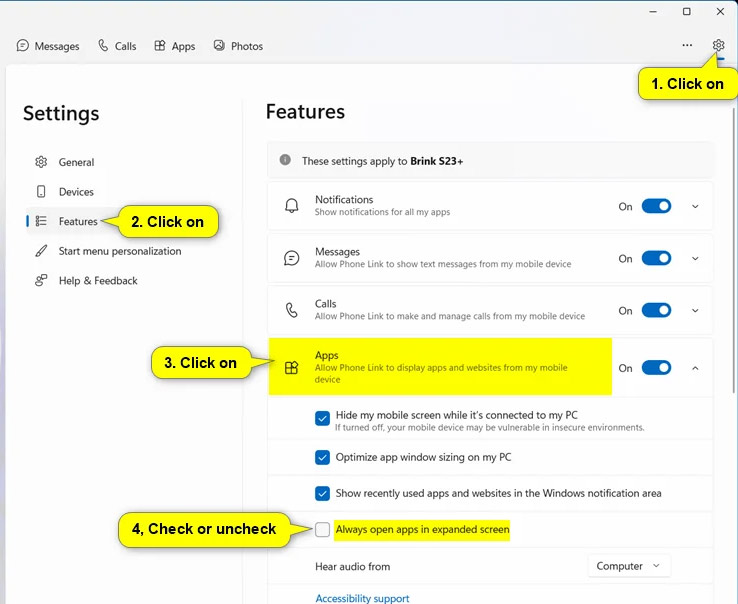Collapse the Apps section chevron
The height and width of the screenshot is (604, 738).
click(695, 368)
